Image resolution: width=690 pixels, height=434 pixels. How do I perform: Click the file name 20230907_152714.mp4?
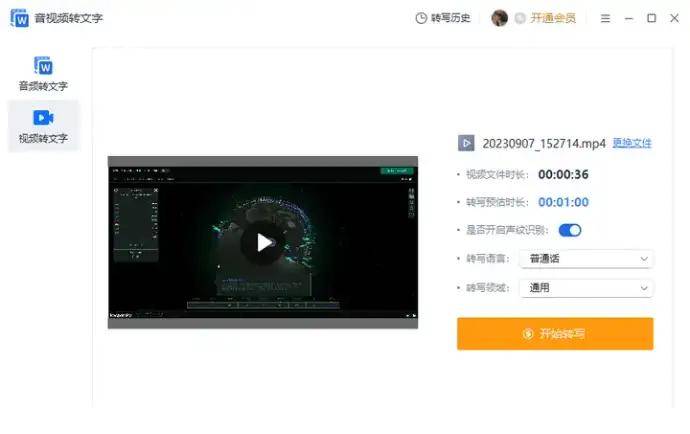(x=544, y=143)
